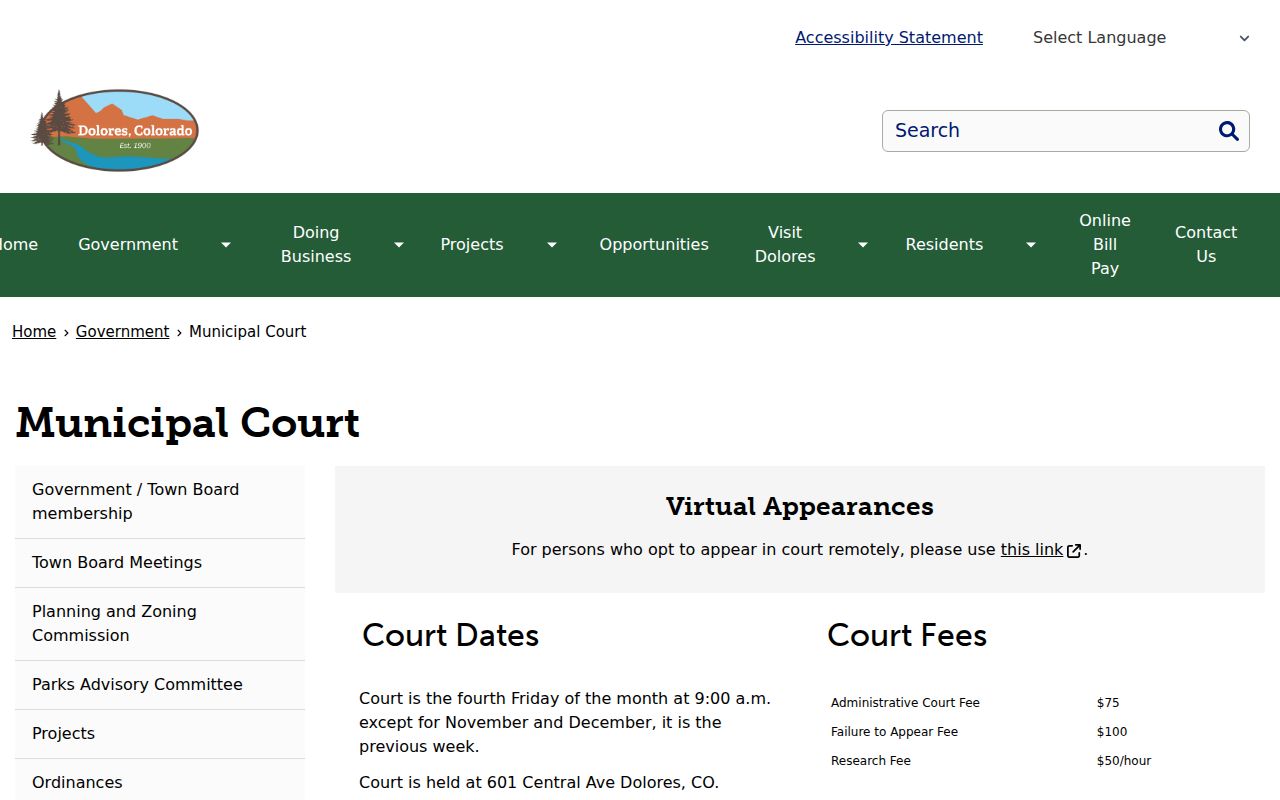
Task: Open the Doing Business nav item
Action: point(316,244)
